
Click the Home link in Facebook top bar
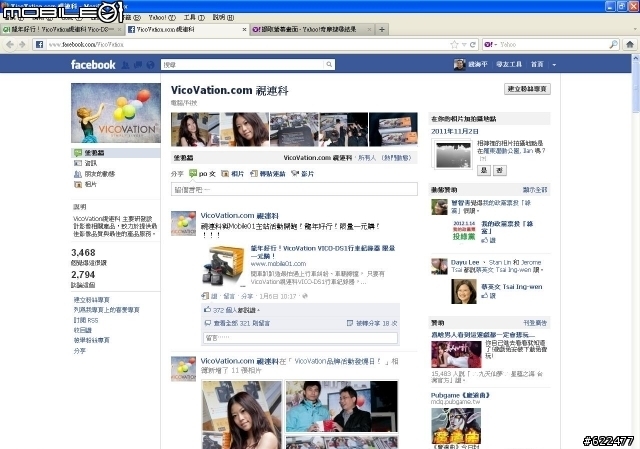click(537, 64)
